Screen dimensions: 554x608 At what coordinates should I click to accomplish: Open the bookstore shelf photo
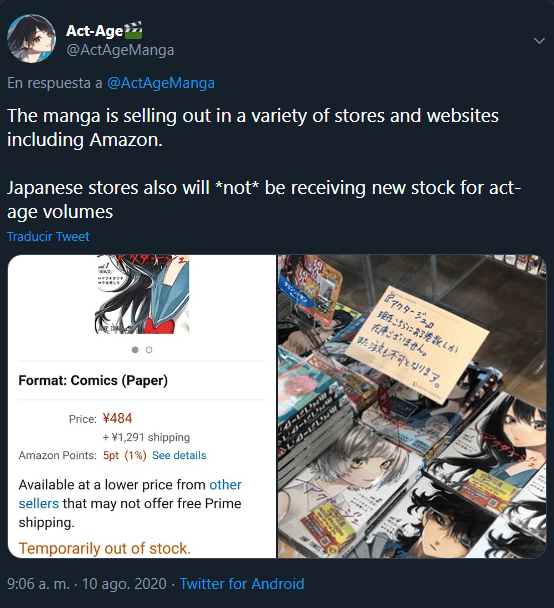click(x=412, y=406)
